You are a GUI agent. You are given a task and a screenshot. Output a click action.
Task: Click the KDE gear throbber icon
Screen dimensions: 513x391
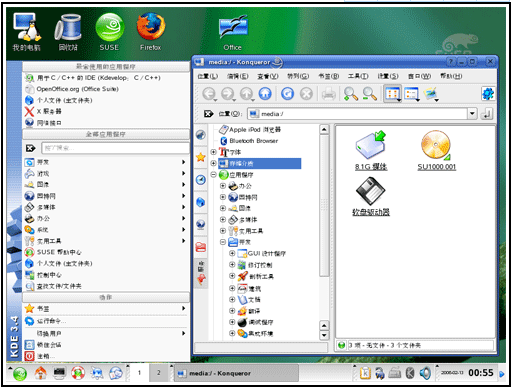[488, 94]
